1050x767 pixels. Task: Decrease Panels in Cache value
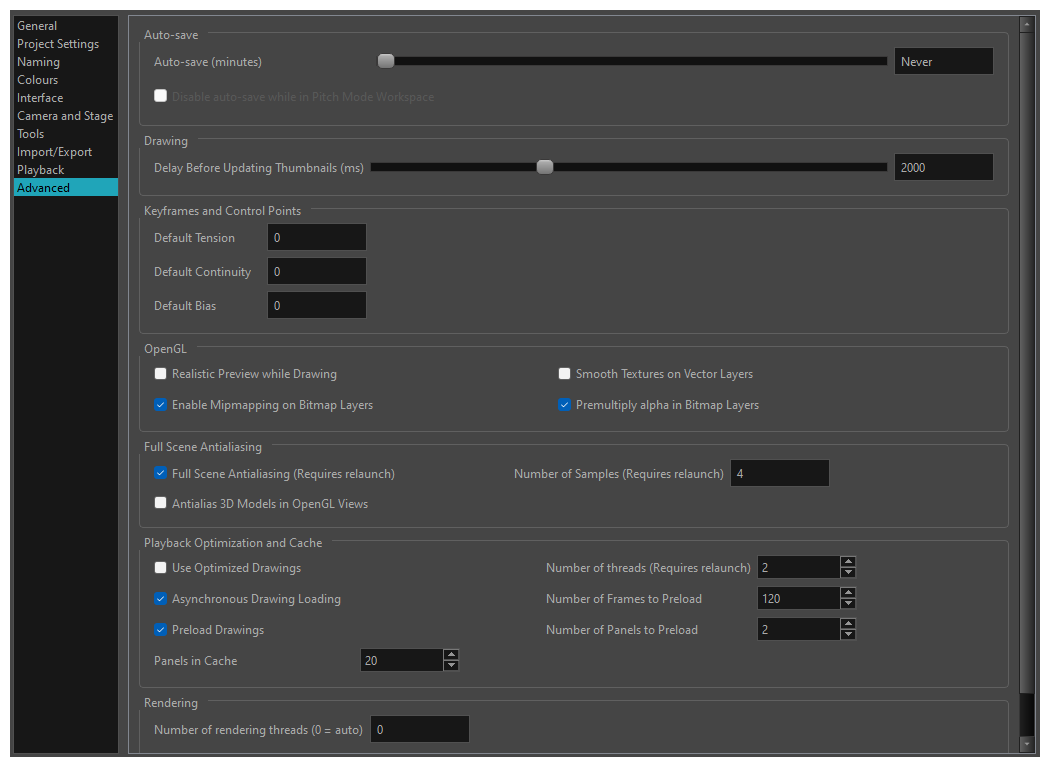(x=451, y=666)
